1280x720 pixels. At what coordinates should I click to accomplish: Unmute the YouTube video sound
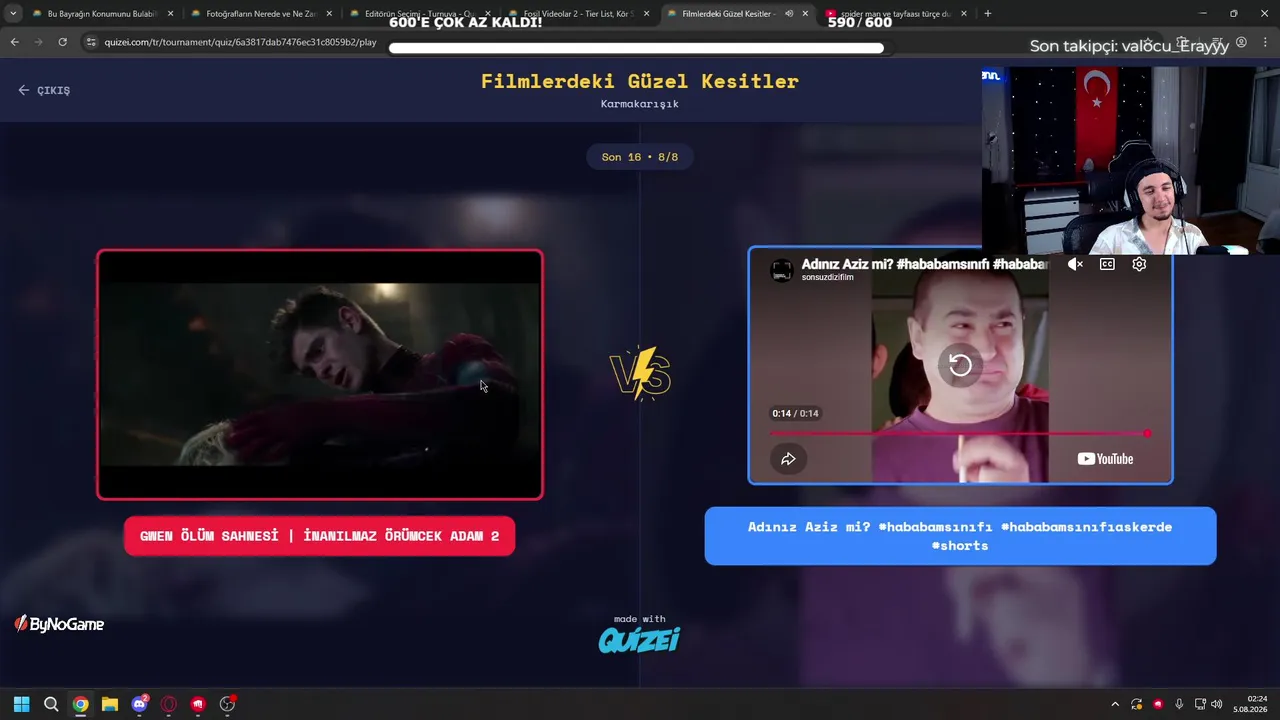click(x=1075, y=264)
